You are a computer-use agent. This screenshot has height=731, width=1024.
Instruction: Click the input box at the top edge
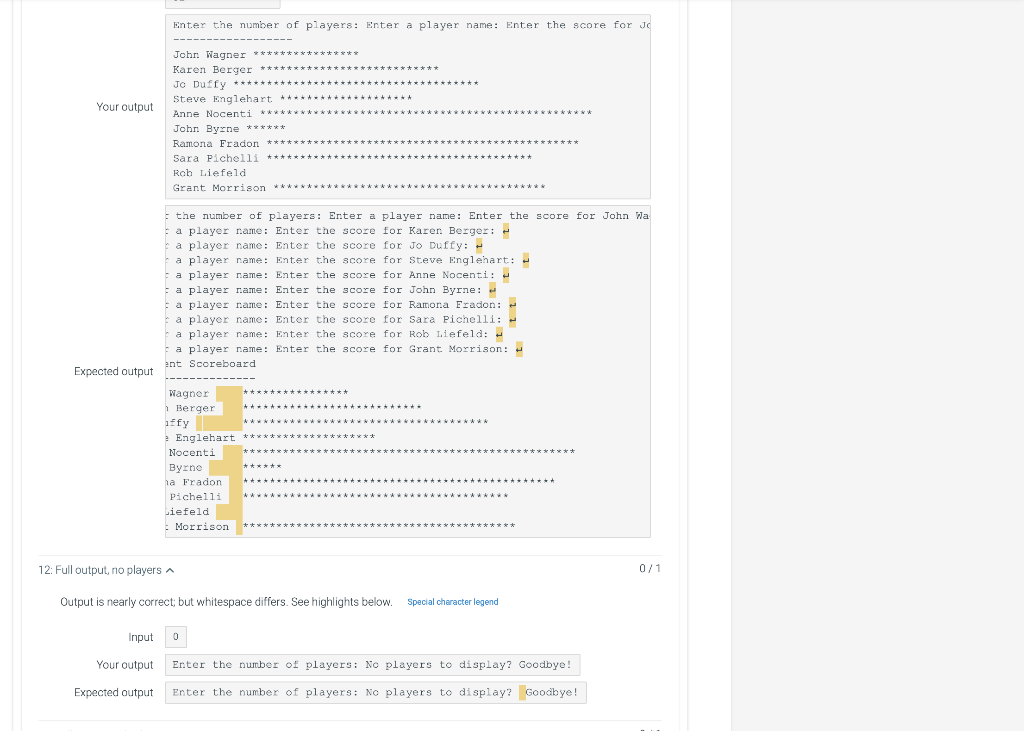coord(222,3)
